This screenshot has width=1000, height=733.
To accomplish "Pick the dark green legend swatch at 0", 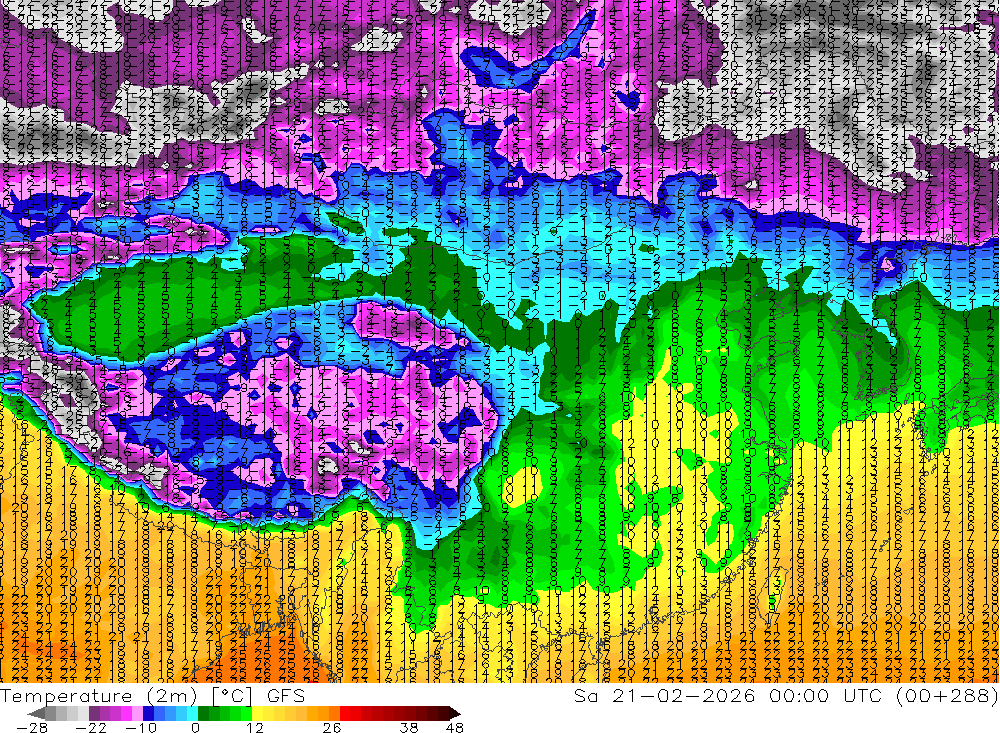I will pyautogui.click(x=203, y=713).
